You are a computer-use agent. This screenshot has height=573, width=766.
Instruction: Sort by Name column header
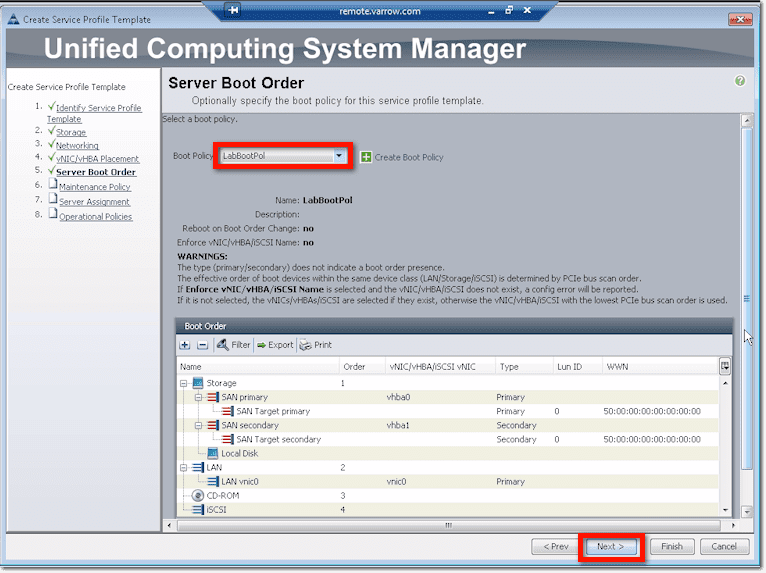point(258,366)
